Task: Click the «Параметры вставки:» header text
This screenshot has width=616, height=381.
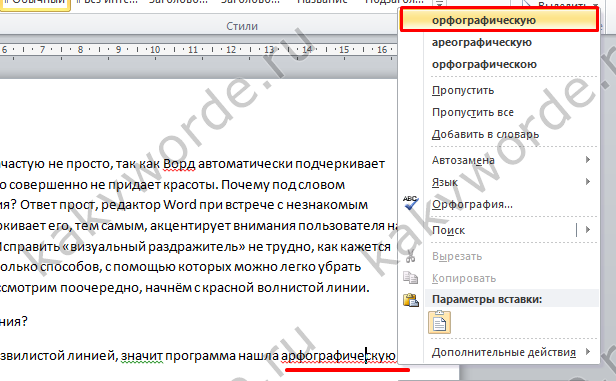Action: 487,300
